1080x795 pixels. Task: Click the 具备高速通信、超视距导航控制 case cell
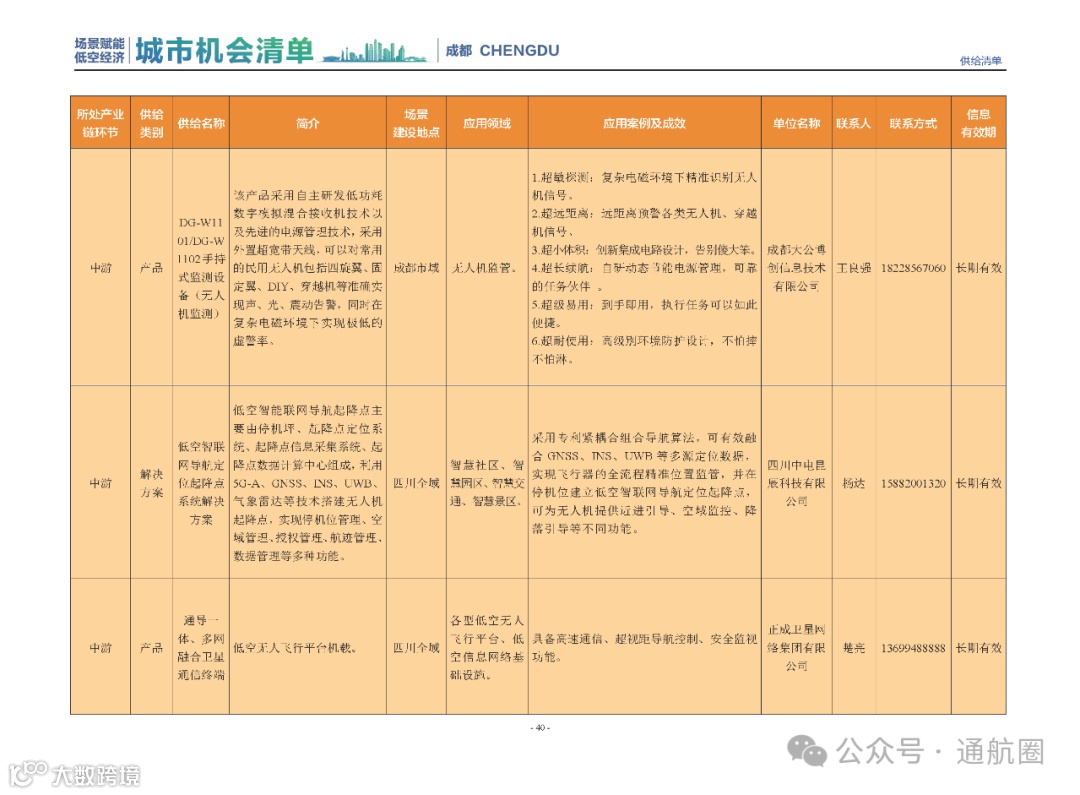[x=644, y=648]
